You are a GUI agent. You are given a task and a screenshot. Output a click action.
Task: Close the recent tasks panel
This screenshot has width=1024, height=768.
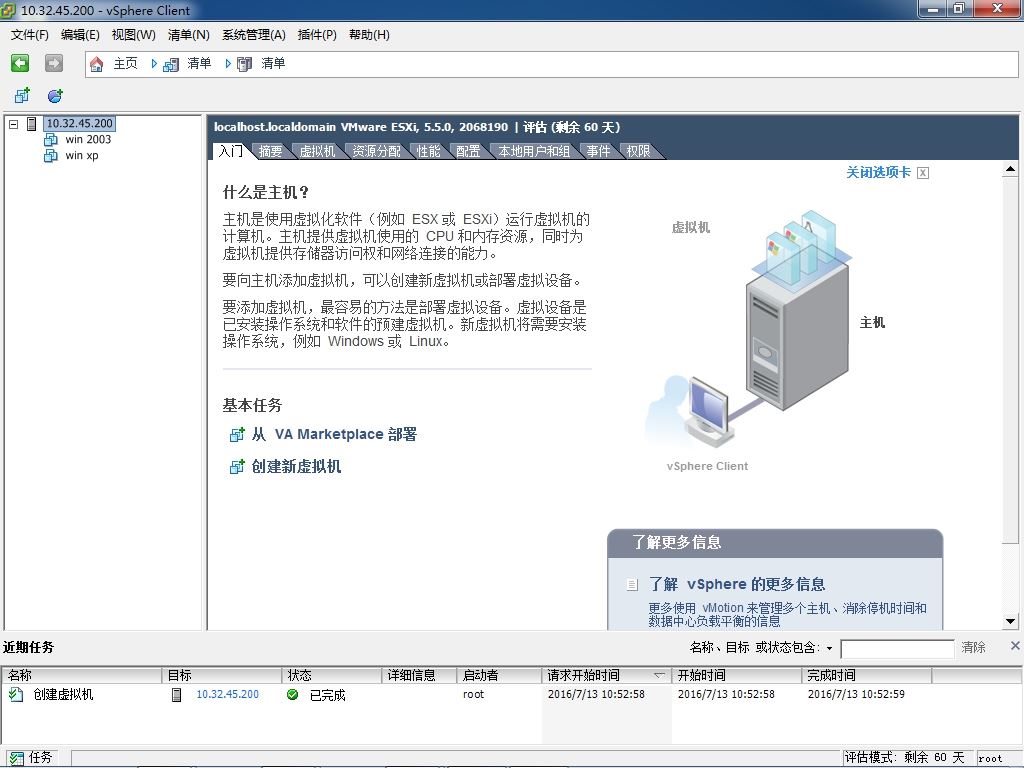click(x=1015, y=646)
